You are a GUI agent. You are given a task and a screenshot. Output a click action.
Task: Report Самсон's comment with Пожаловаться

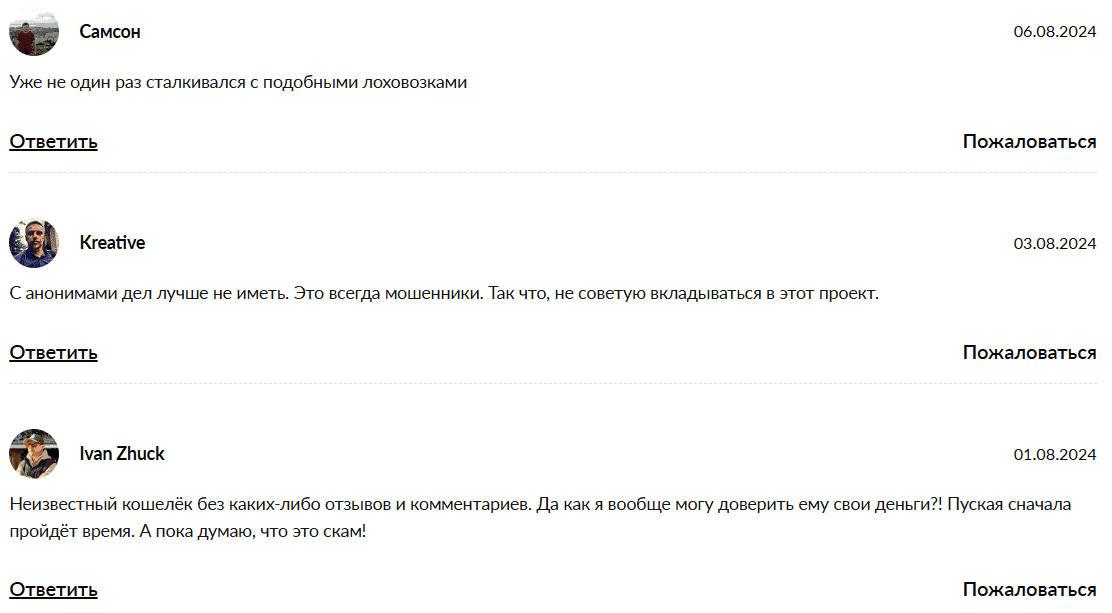(1029, 141)
